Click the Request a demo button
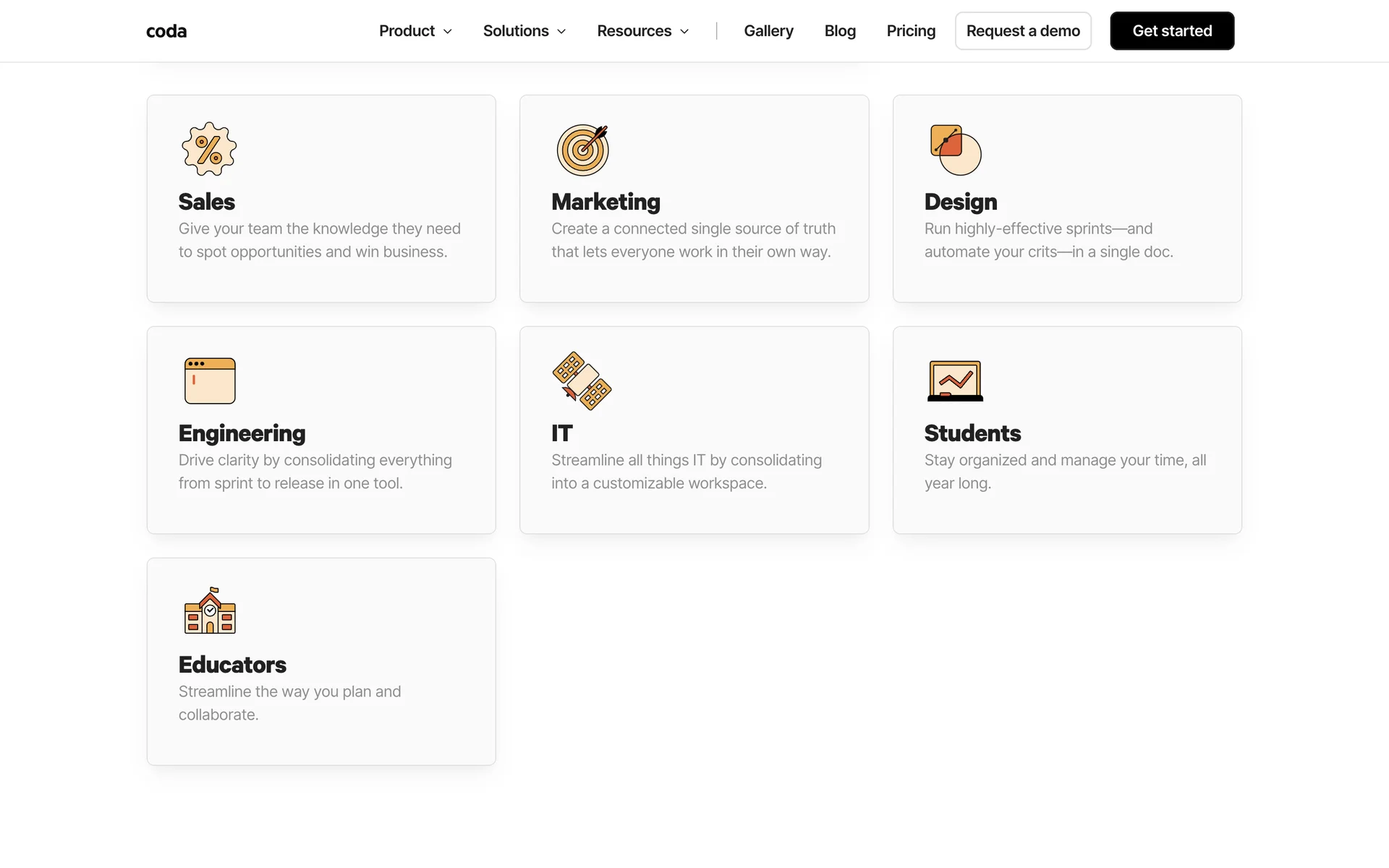1389x868 pixels. [x=1023, y=31]
